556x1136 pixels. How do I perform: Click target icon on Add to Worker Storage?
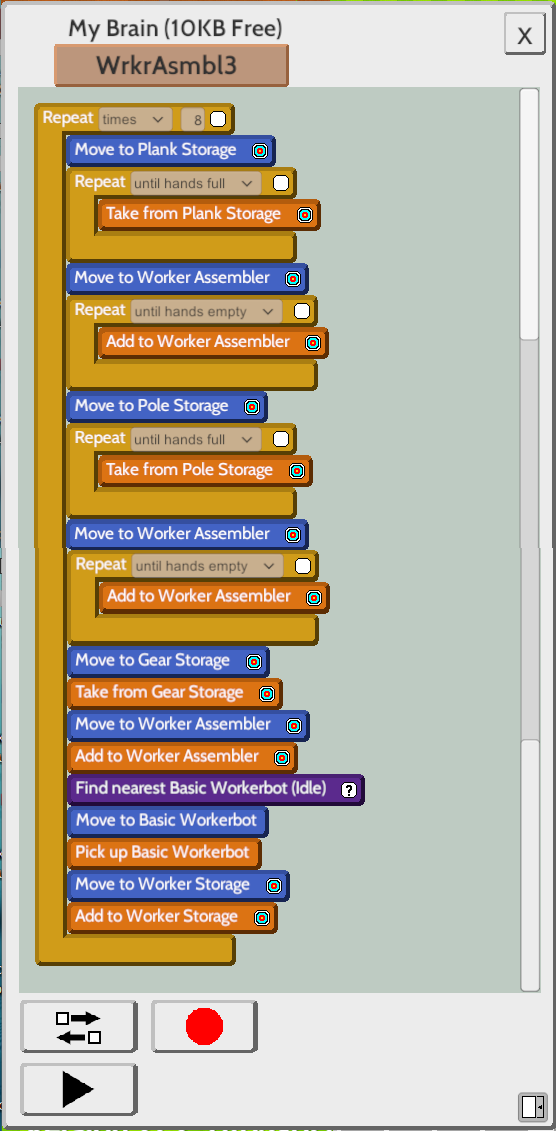pos(262,917)
